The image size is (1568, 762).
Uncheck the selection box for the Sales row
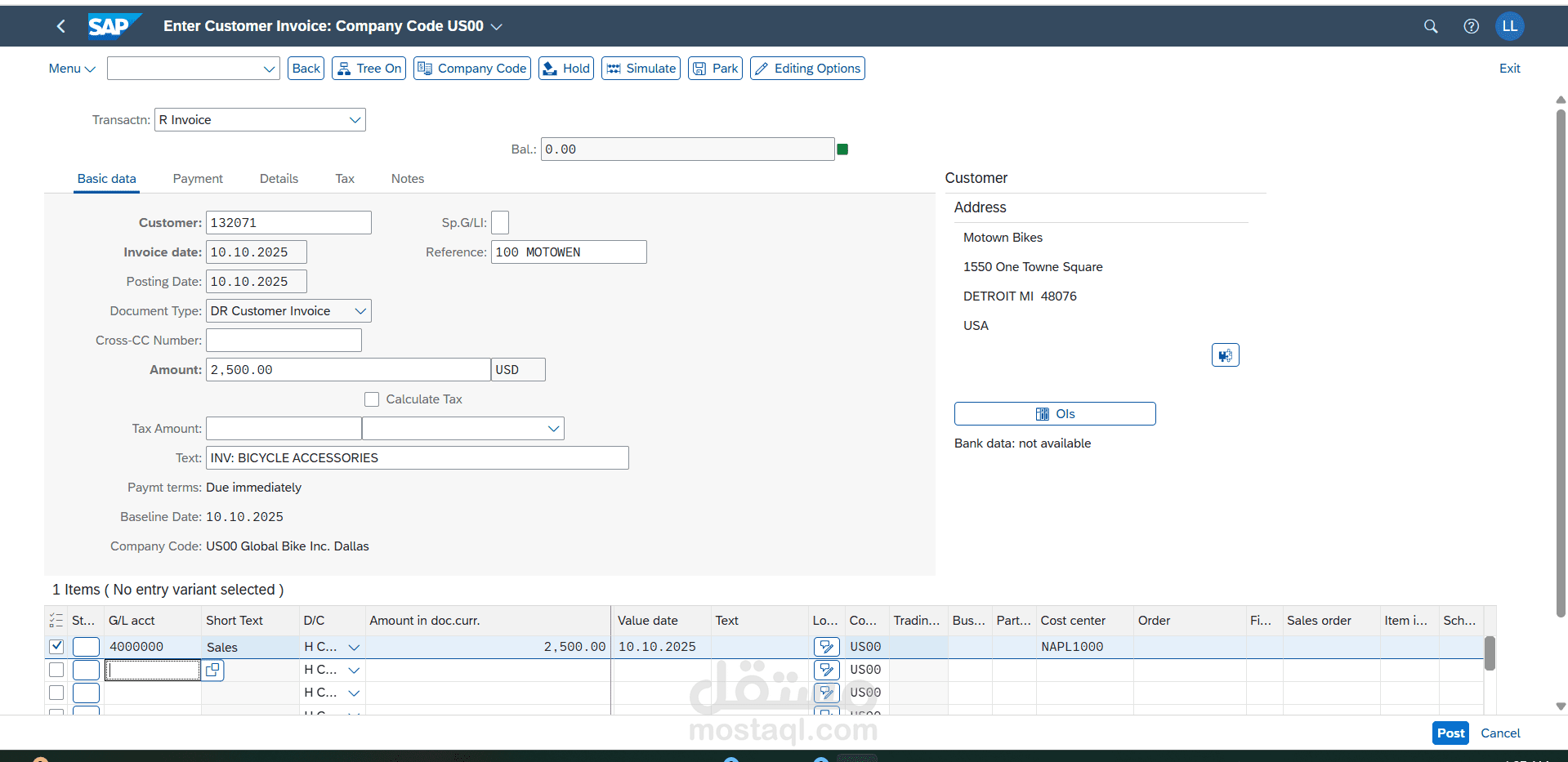56,647
